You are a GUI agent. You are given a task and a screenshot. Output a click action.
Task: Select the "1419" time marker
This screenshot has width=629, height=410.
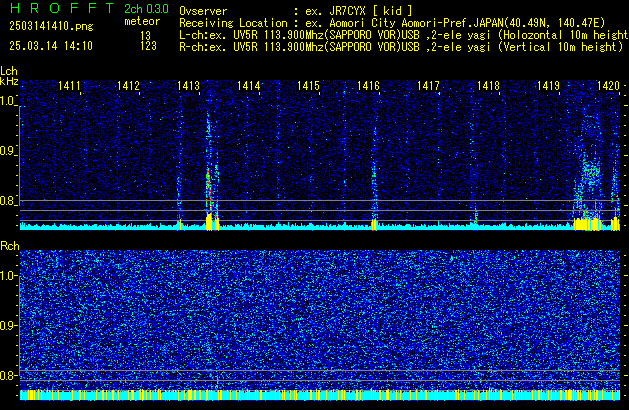click(548, 86)
